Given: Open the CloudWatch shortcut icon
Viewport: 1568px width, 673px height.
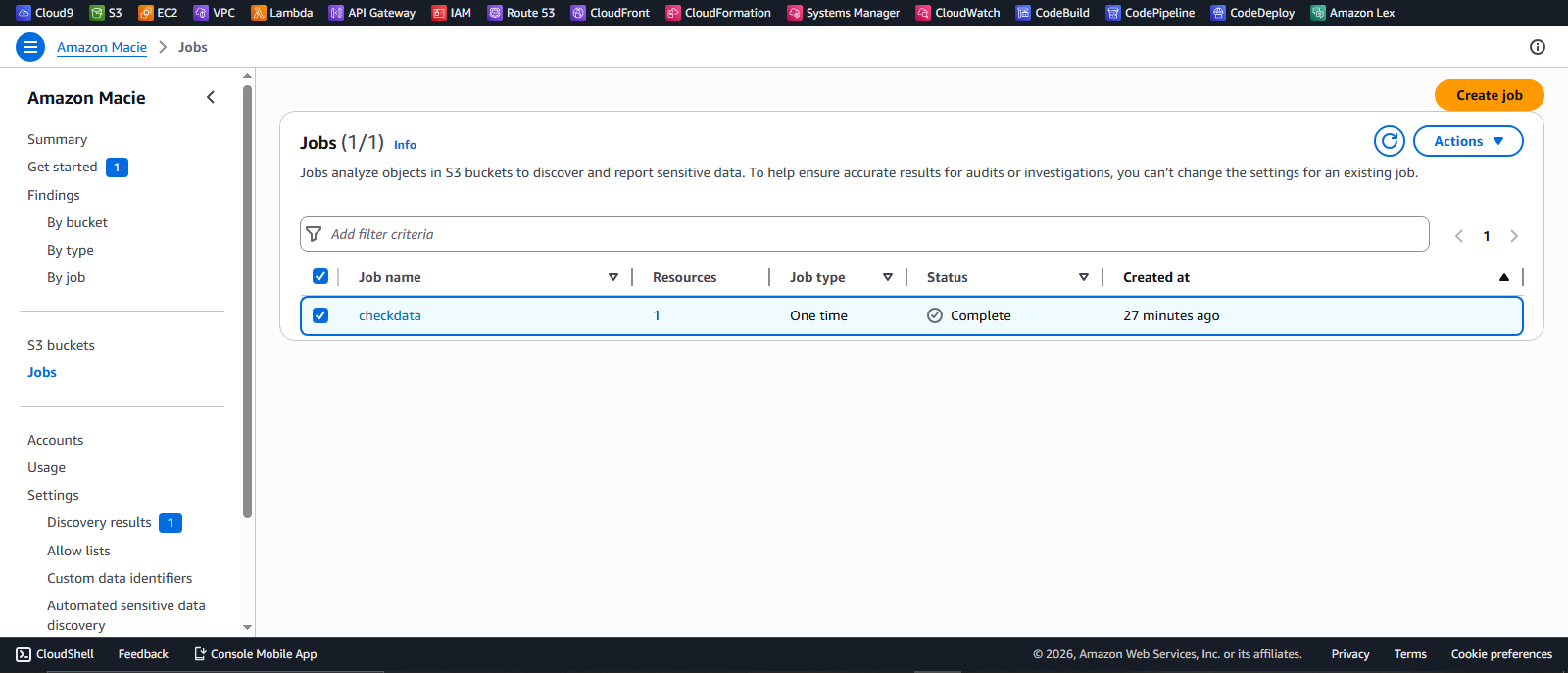Looking at the screenshot, I should coord(923,13).
